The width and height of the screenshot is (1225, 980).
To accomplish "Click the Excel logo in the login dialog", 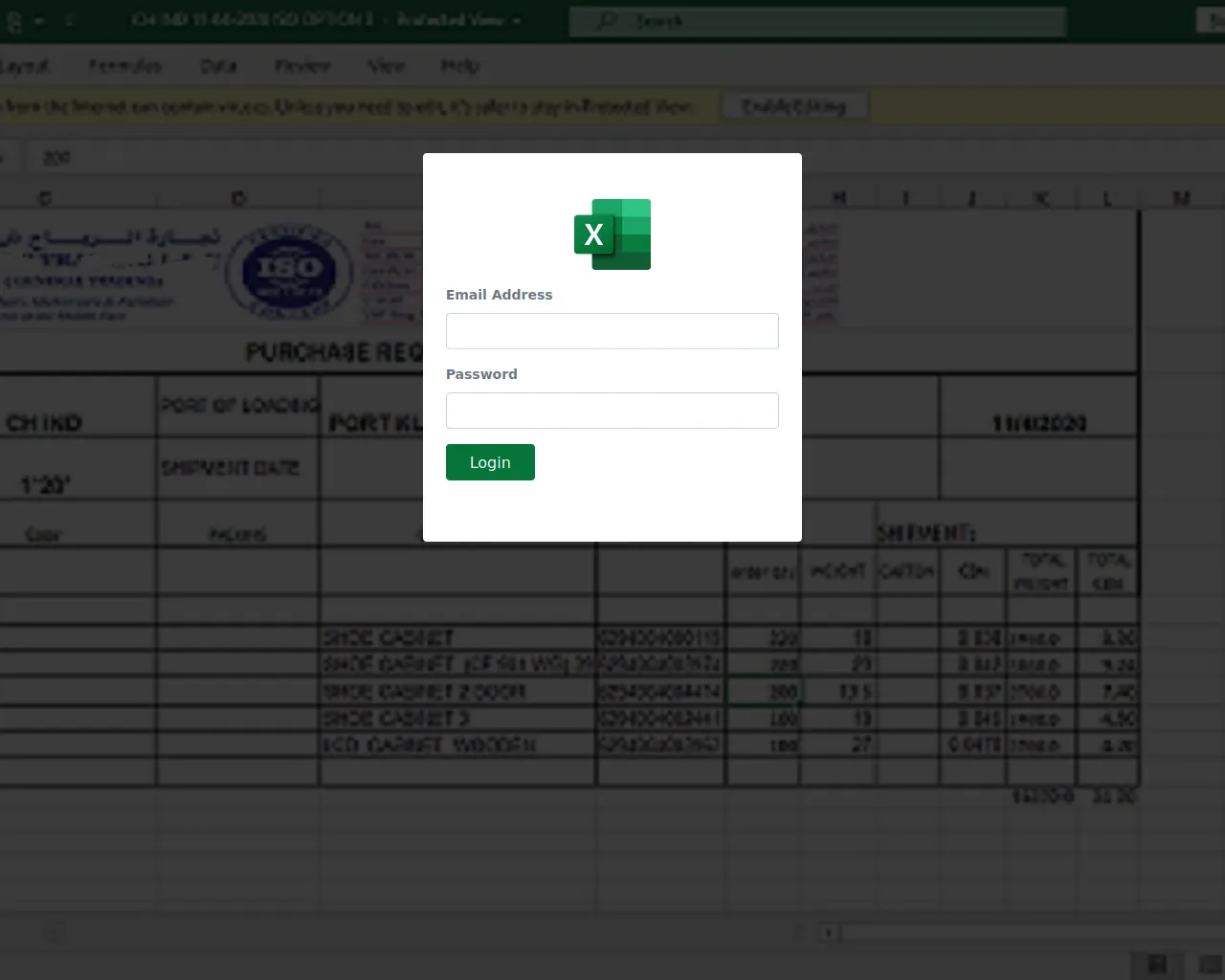I will [612, 234].
